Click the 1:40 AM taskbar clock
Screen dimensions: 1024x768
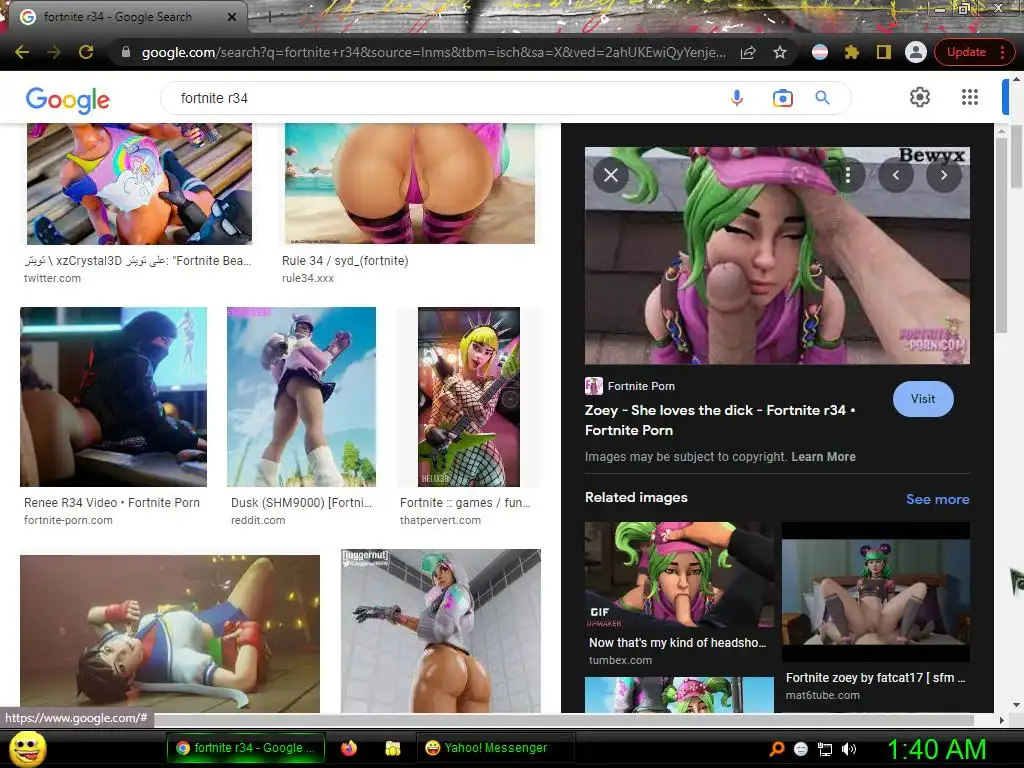pos(936,749)
